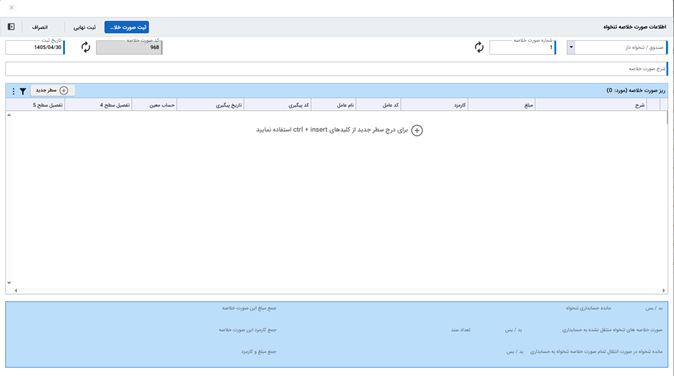This screenshot has width=674, height=376.
Task: Focus the شرح صورت خلاصه description field
Action: click(x=337, y=69)
